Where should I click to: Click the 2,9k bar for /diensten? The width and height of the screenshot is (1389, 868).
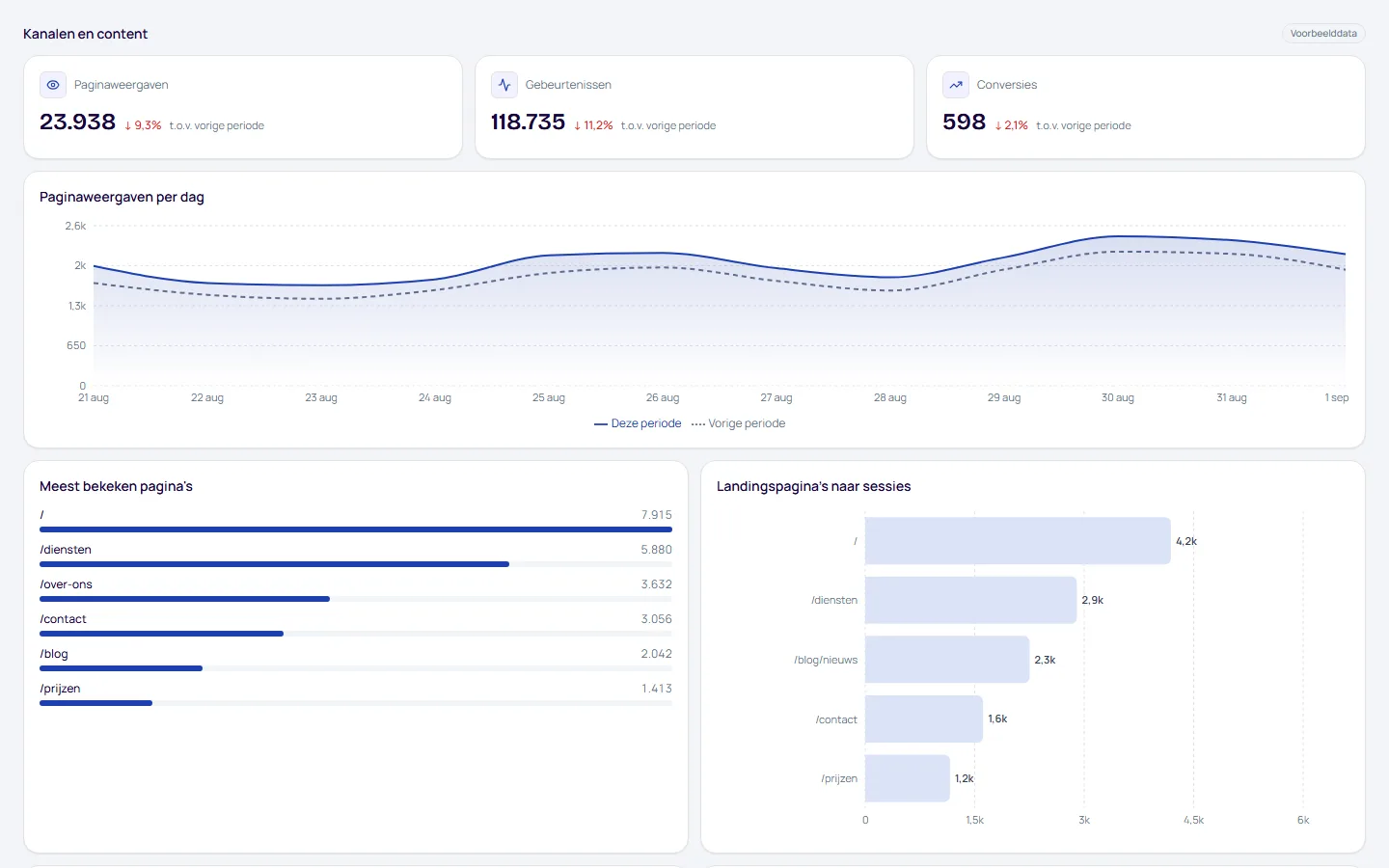click(x=970, y=600)
